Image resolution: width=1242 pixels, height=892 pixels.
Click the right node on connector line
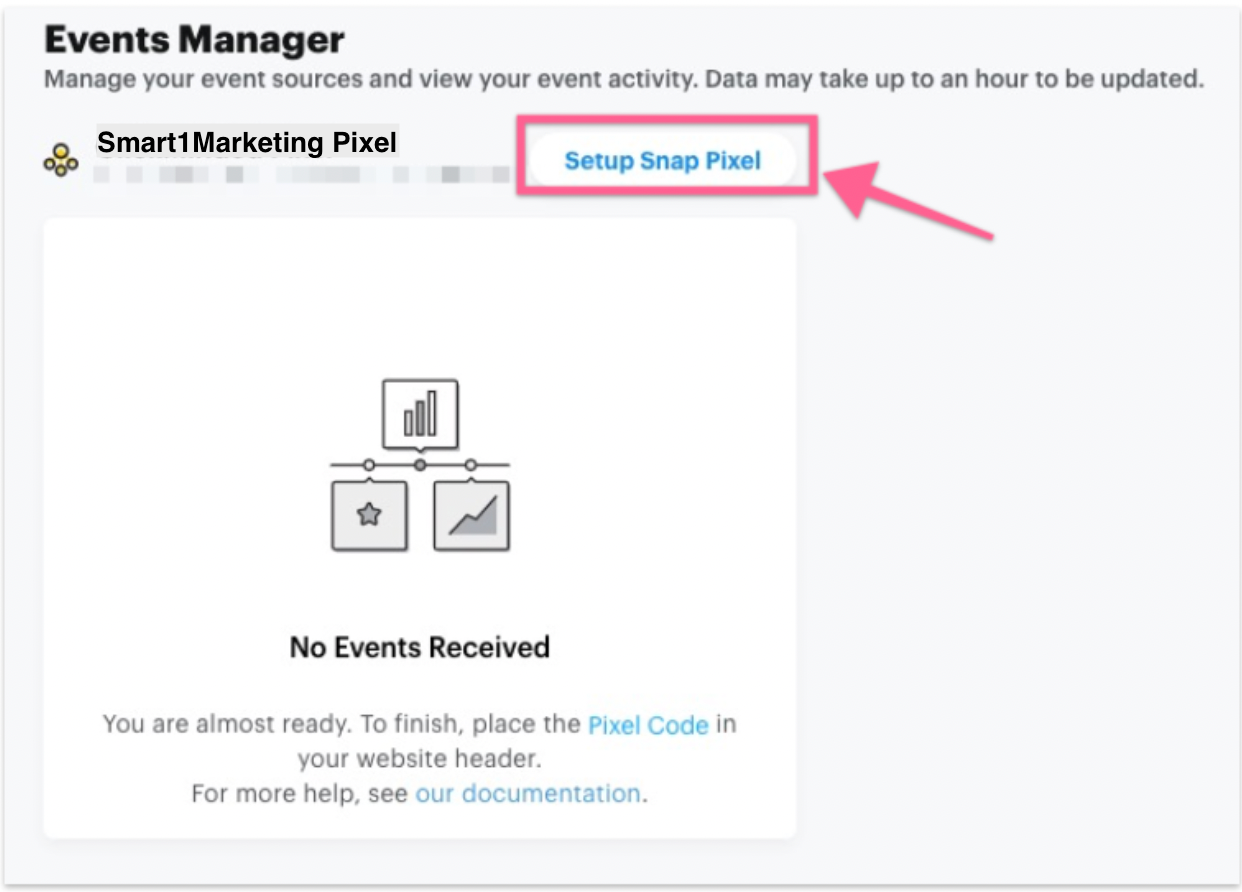point(471,465)
